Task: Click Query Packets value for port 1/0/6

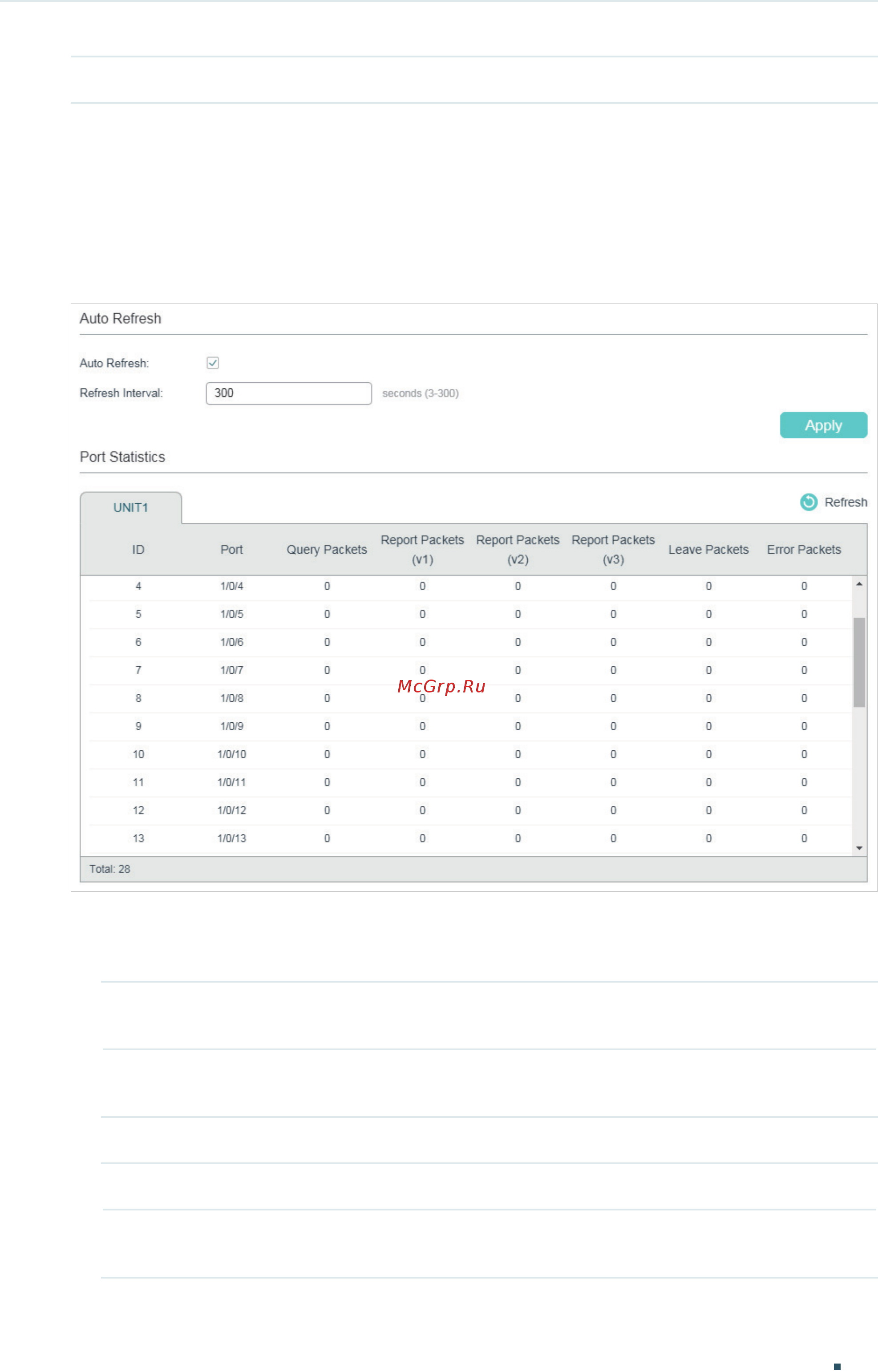Action: (x=327, y=642)
